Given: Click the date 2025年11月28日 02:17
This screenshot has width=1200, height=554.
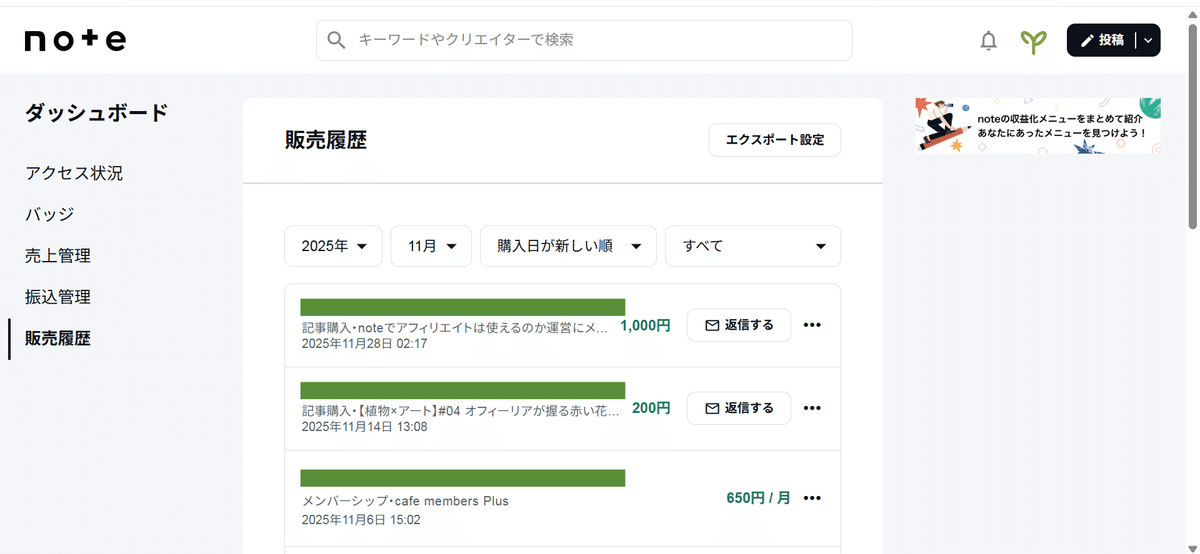Looking at the screenshot, I should pos(365,343).
